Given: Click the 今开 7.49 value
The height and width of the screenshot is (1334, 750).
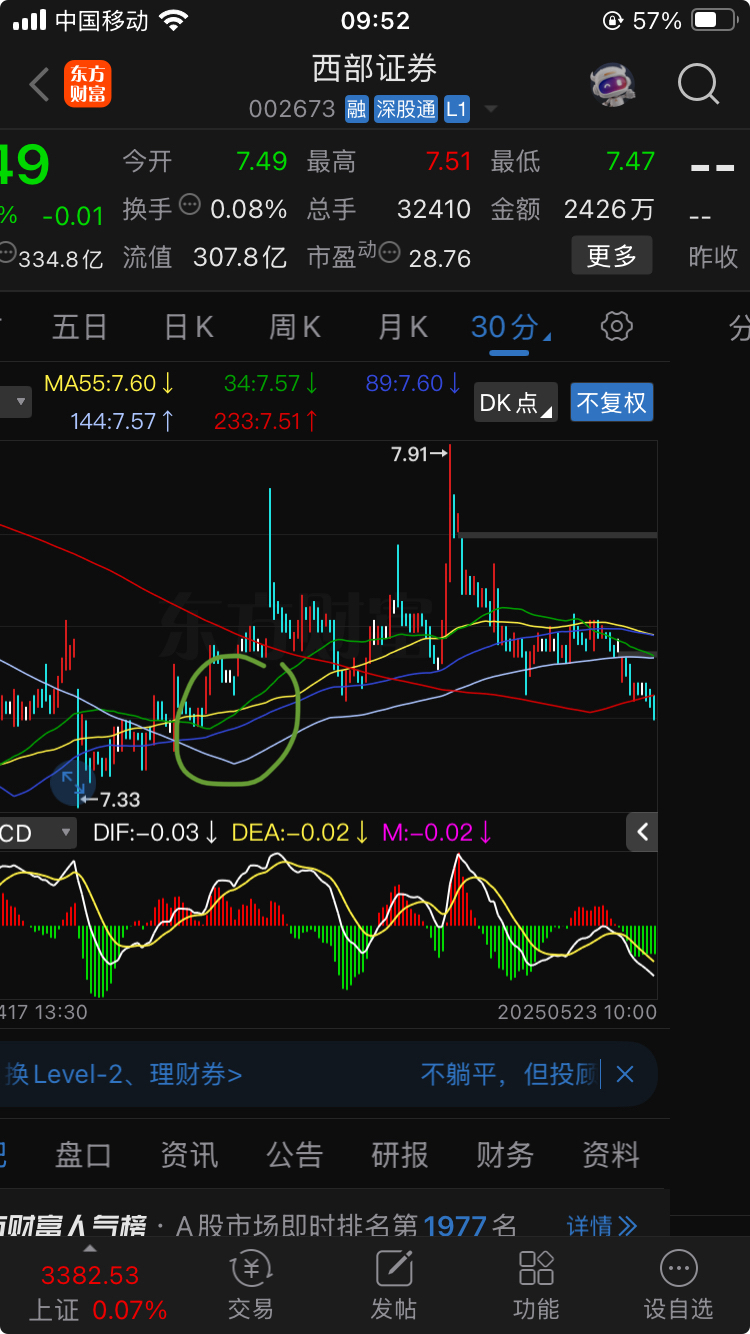Looking at the screenshot, I should pos(262,161).
